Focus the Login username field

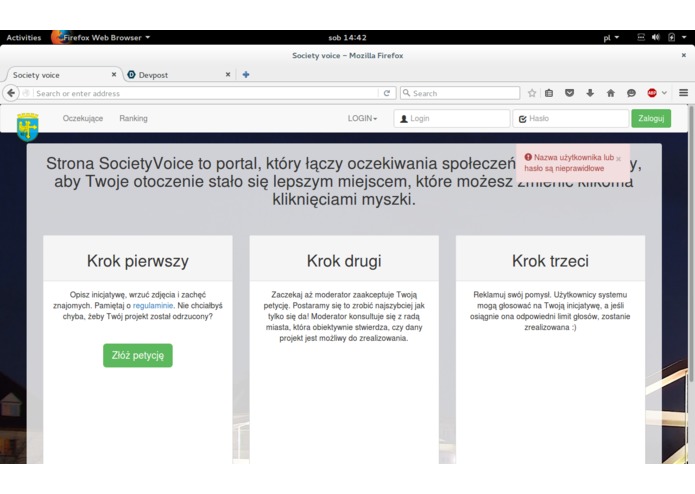coord(452,119)
